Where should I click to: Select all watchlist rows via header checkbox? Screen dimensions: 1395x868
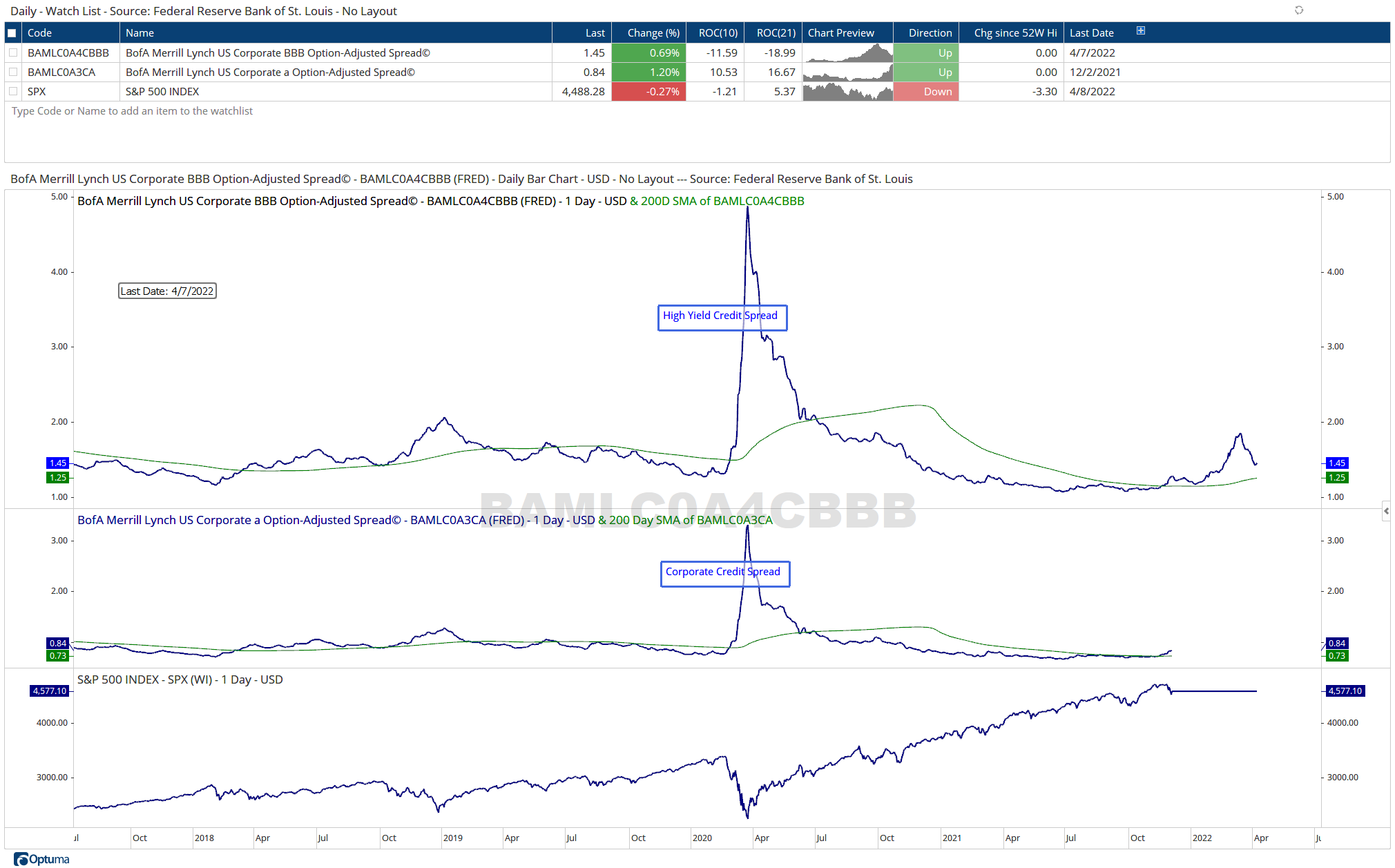12,32
